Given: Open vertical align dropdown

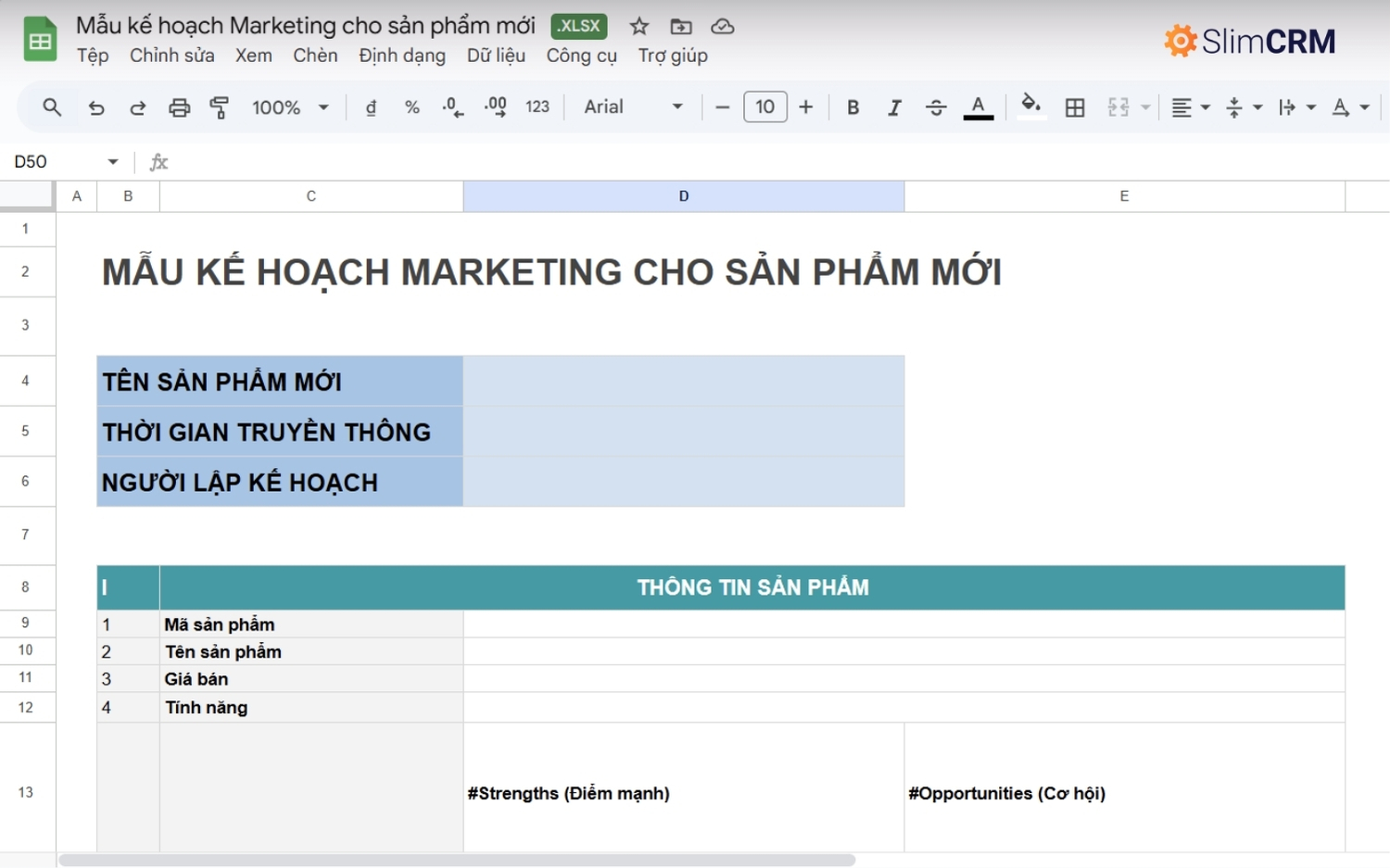Looking at the screenshot, I should pyautogui.click(x=1244, y=107).
